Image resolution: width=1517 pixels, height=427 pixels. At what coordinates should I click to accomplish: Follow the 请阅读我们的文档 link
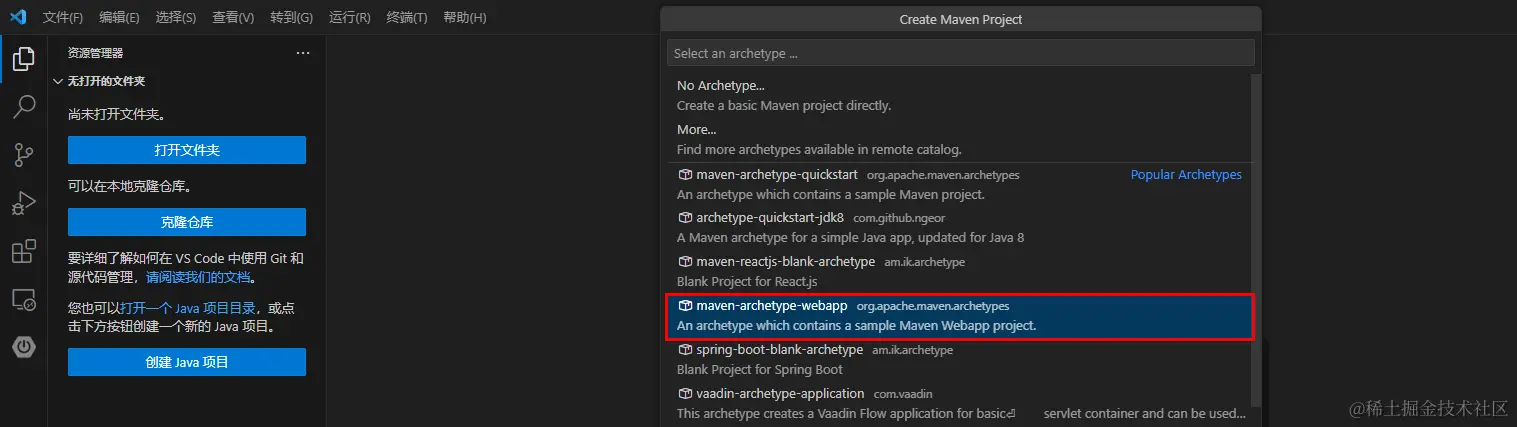pyautogui.click(x=198, y=277)
